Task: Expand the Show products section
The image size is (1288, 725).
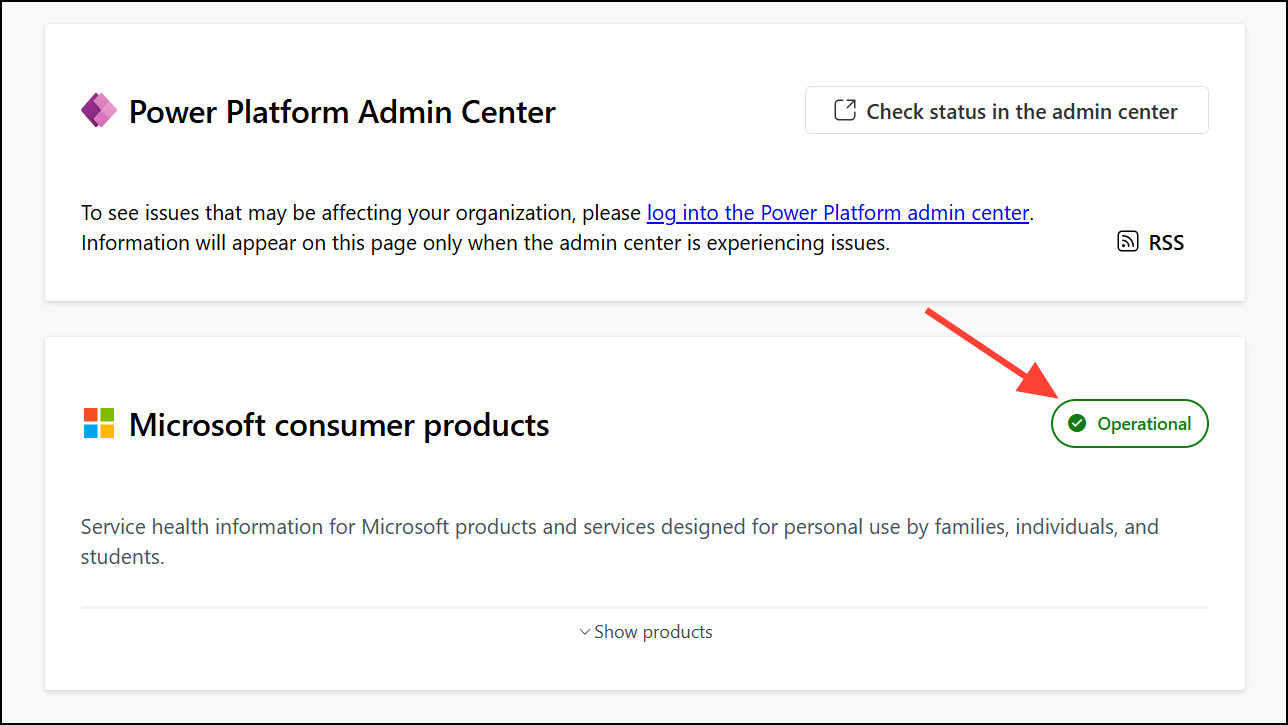Action: [x=653, y=632]
